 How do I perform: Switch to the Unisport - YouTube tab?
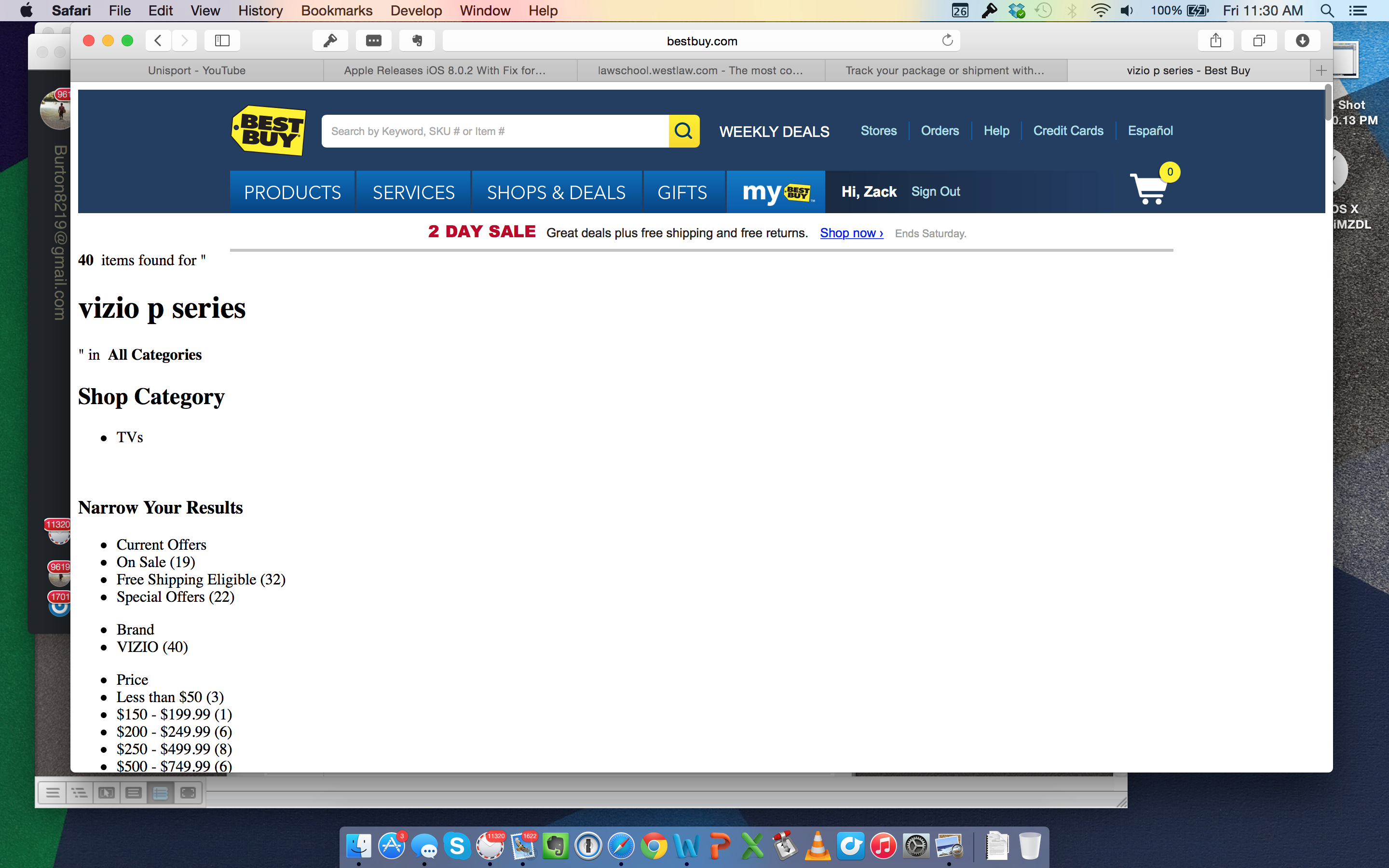coord(197,70)
